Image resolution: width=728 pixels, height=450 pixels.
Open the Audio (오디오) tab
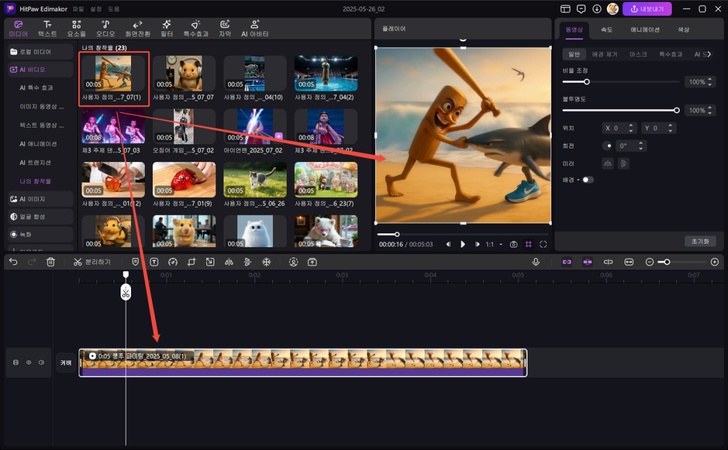click(105, 28)
